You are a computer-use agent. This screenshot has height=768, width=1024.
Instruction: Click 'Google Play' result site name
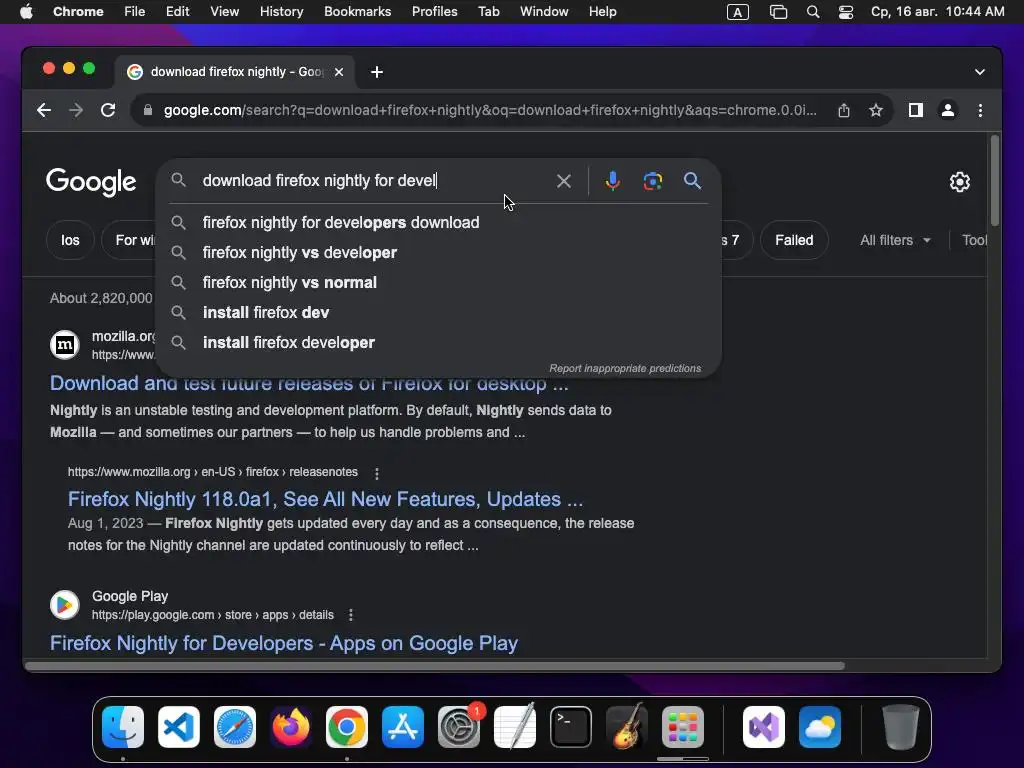pyautogui.click(x=130, y=596)
